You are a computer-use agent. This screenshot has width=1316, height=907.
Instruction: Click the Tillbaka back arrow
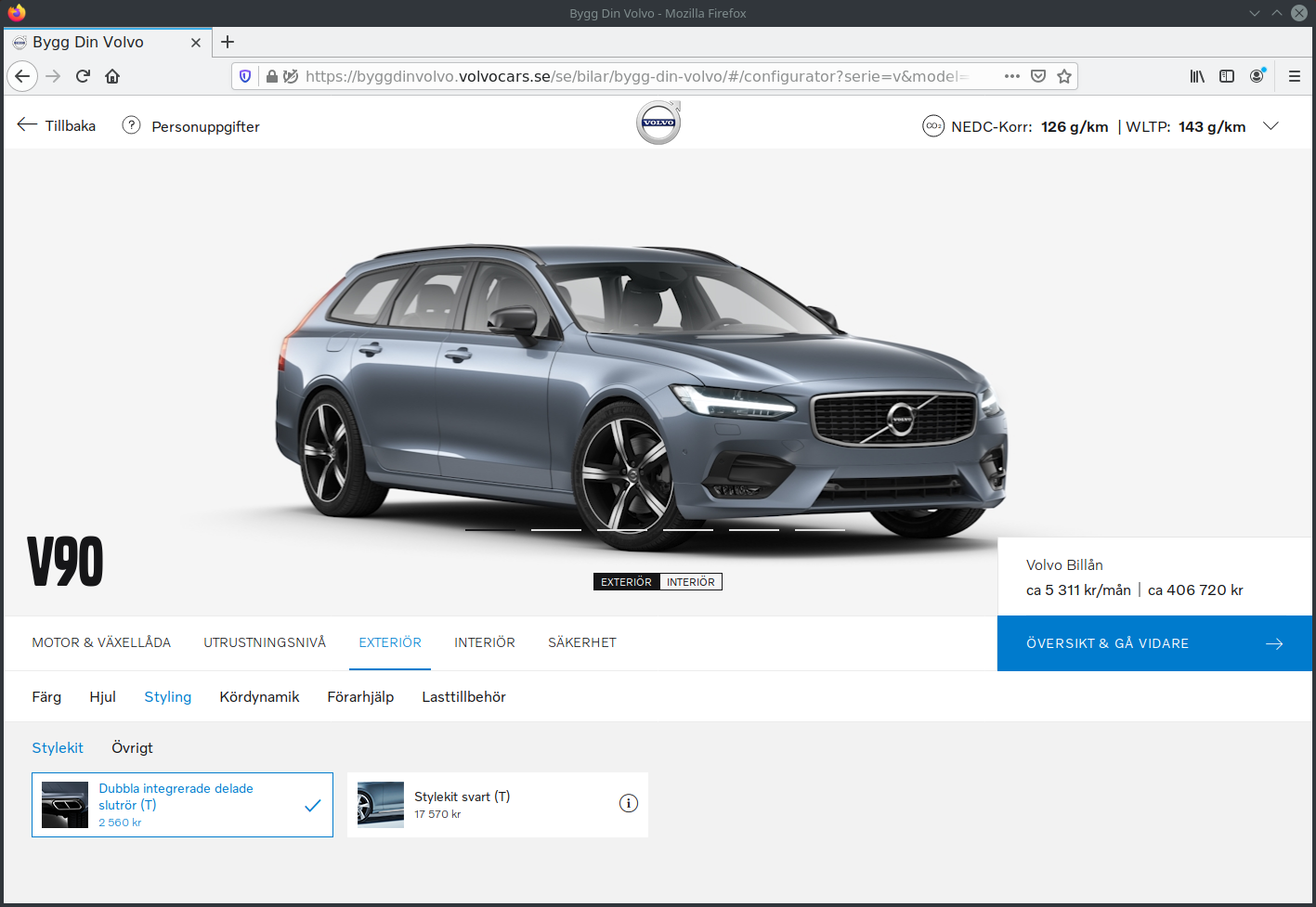pyautogui.click(x=27, y=125)
